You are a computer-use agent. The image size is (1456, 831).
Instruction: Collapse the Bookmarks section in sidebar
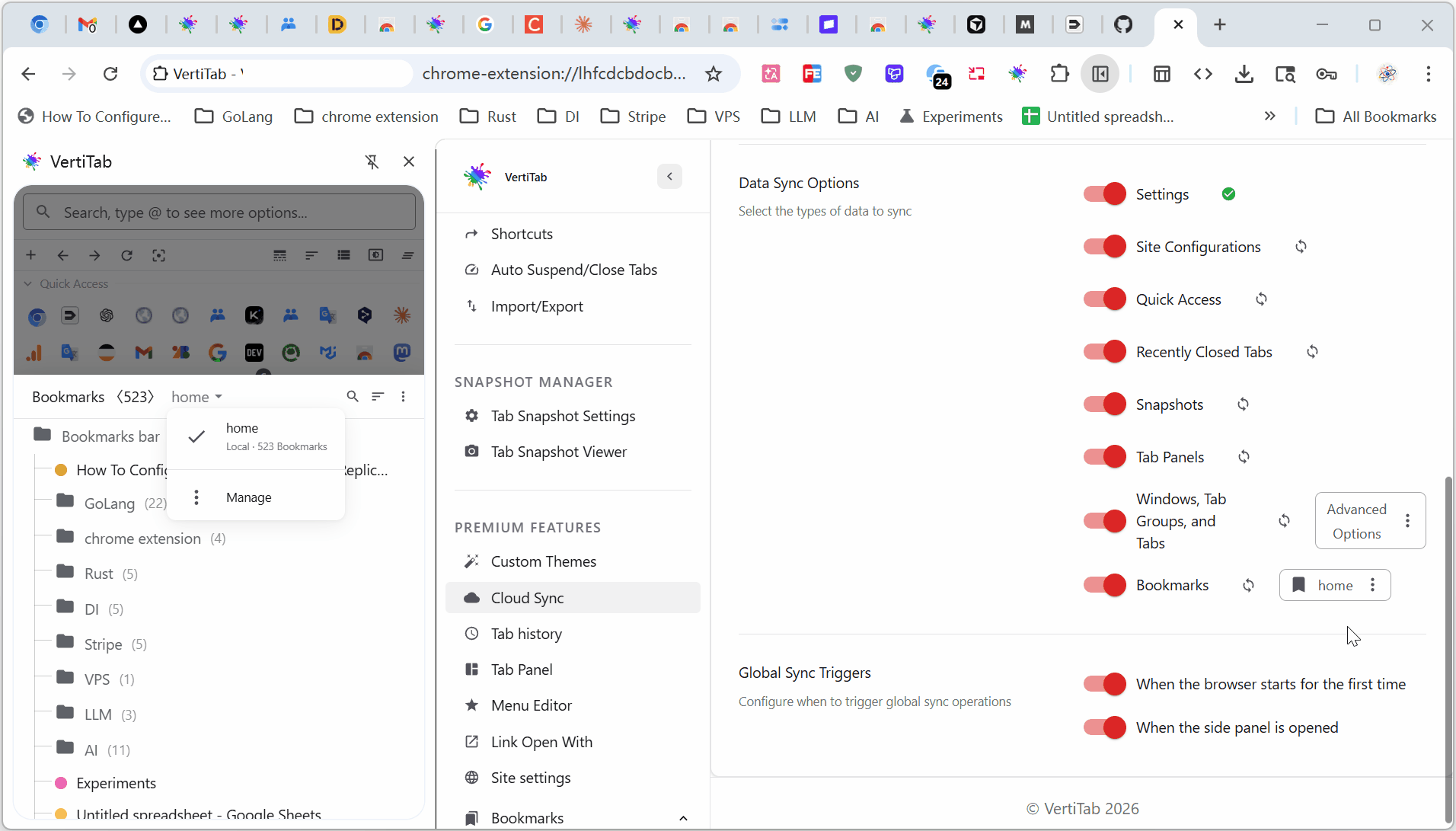point(682,818)
